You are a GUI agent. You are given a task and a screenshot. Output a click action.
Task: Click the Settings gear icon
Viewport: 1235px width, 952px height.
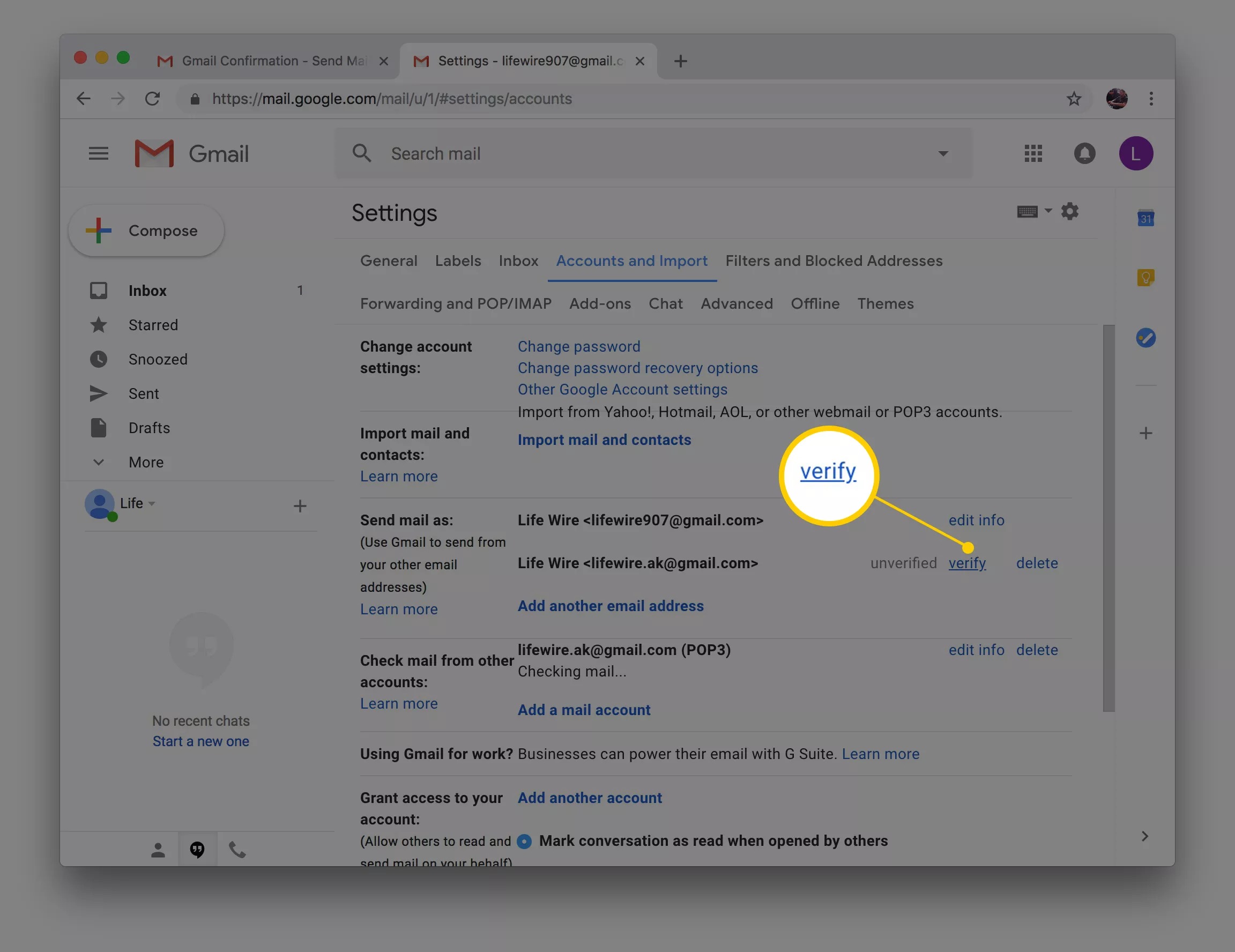[1069, 211]
